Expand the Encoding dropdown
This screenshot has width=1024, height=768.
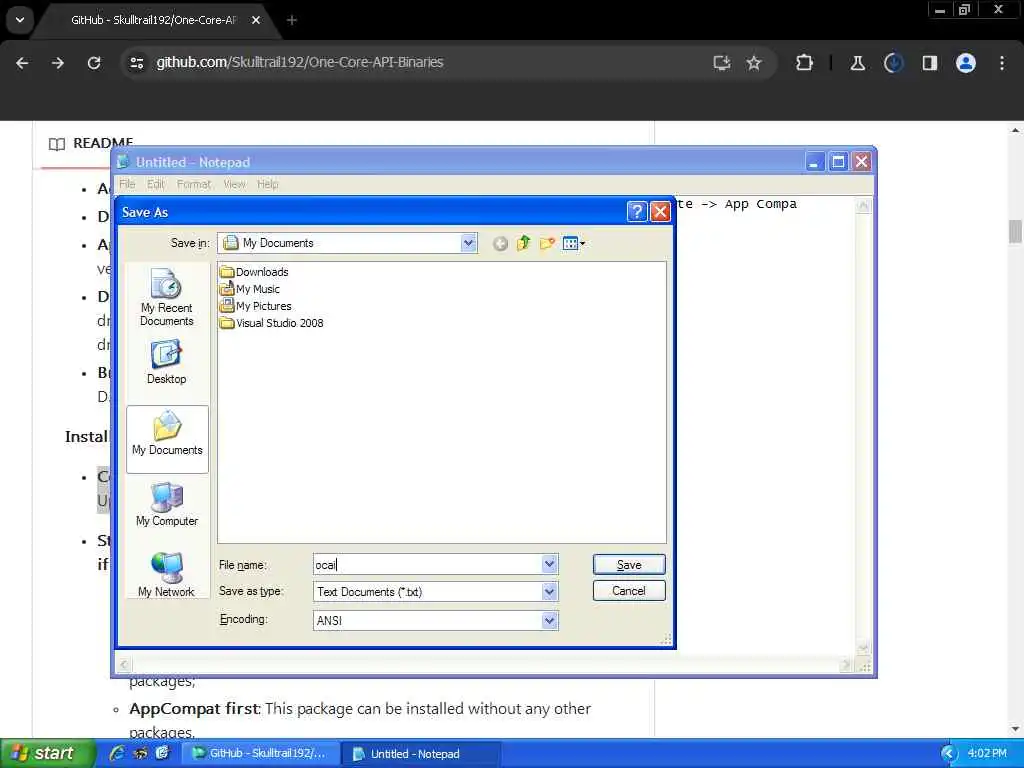click(x=549, y=620)
